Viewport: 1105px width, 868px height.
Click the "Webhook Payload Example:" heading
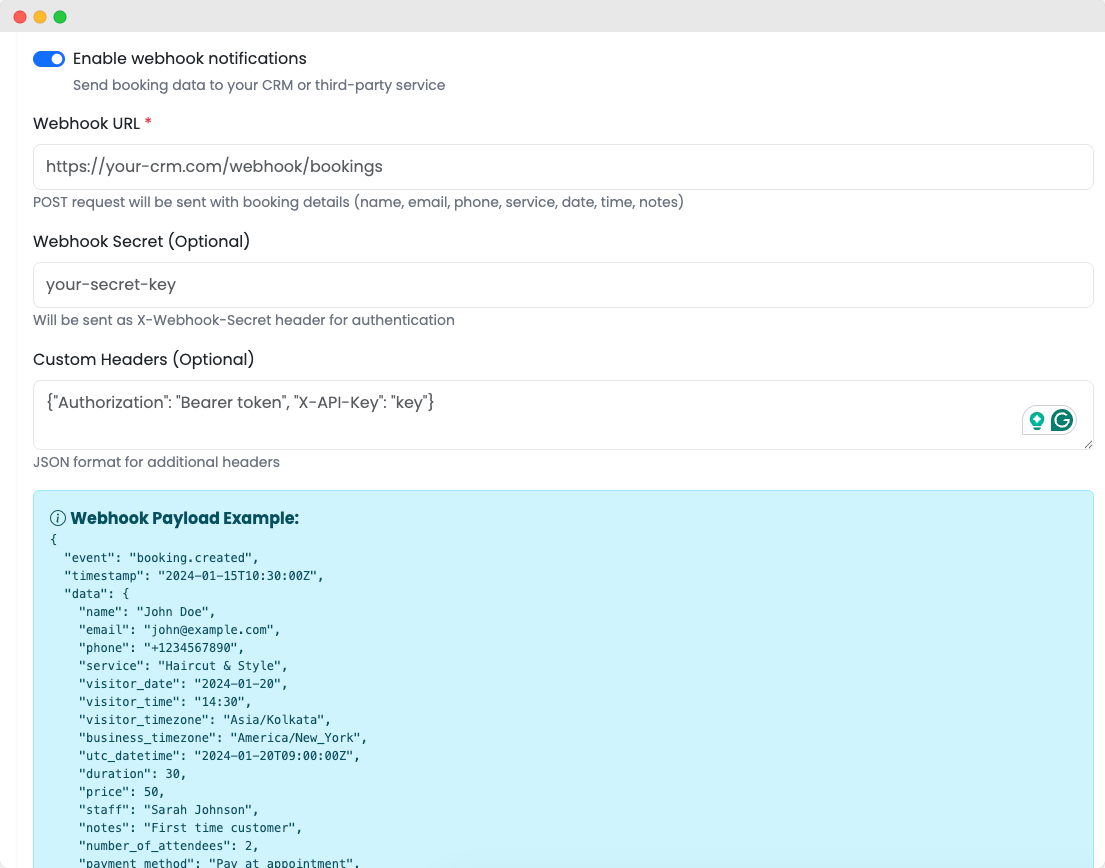pyautogui.click(x=185, y=518)
